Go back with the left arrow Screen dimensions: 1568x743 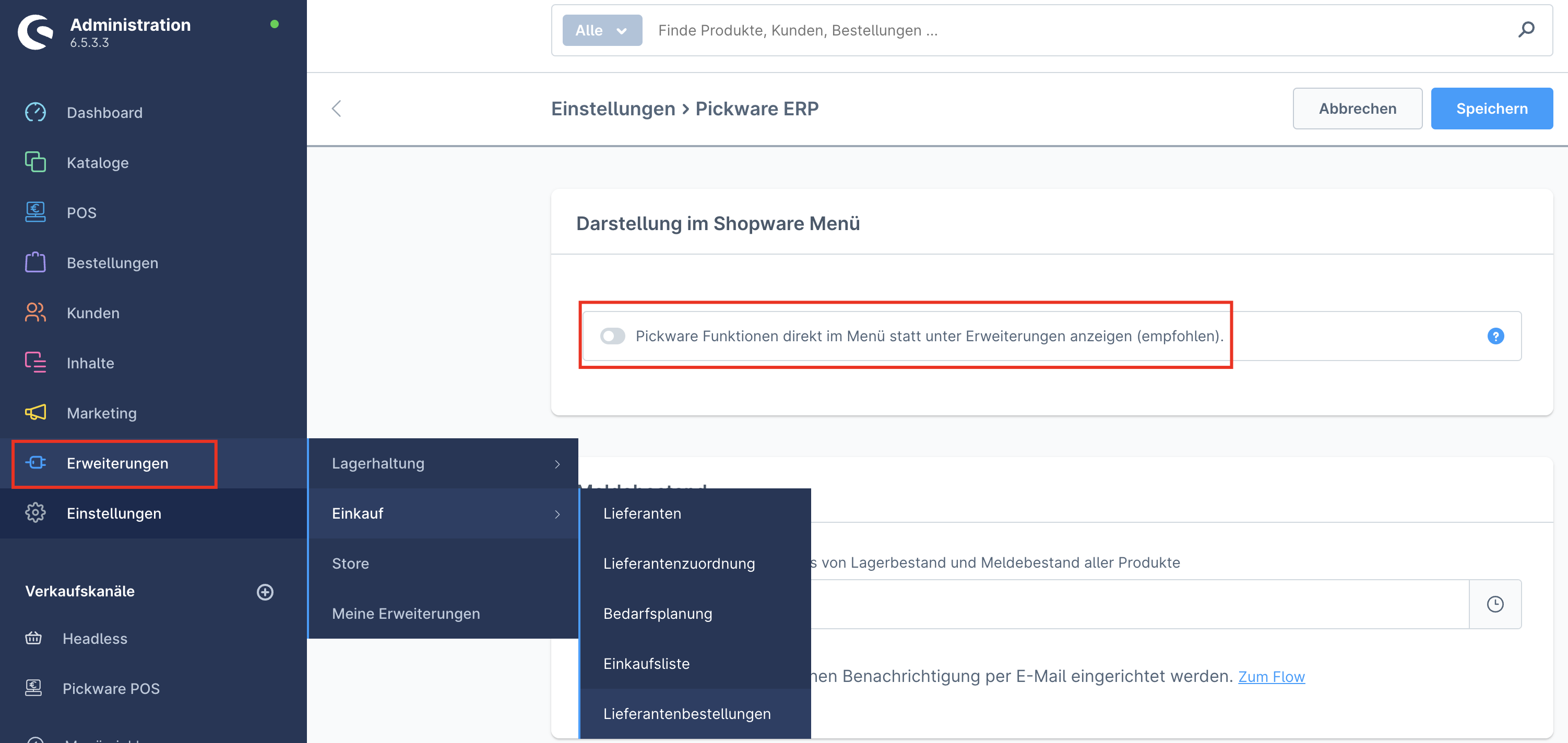tap(336, 109)
